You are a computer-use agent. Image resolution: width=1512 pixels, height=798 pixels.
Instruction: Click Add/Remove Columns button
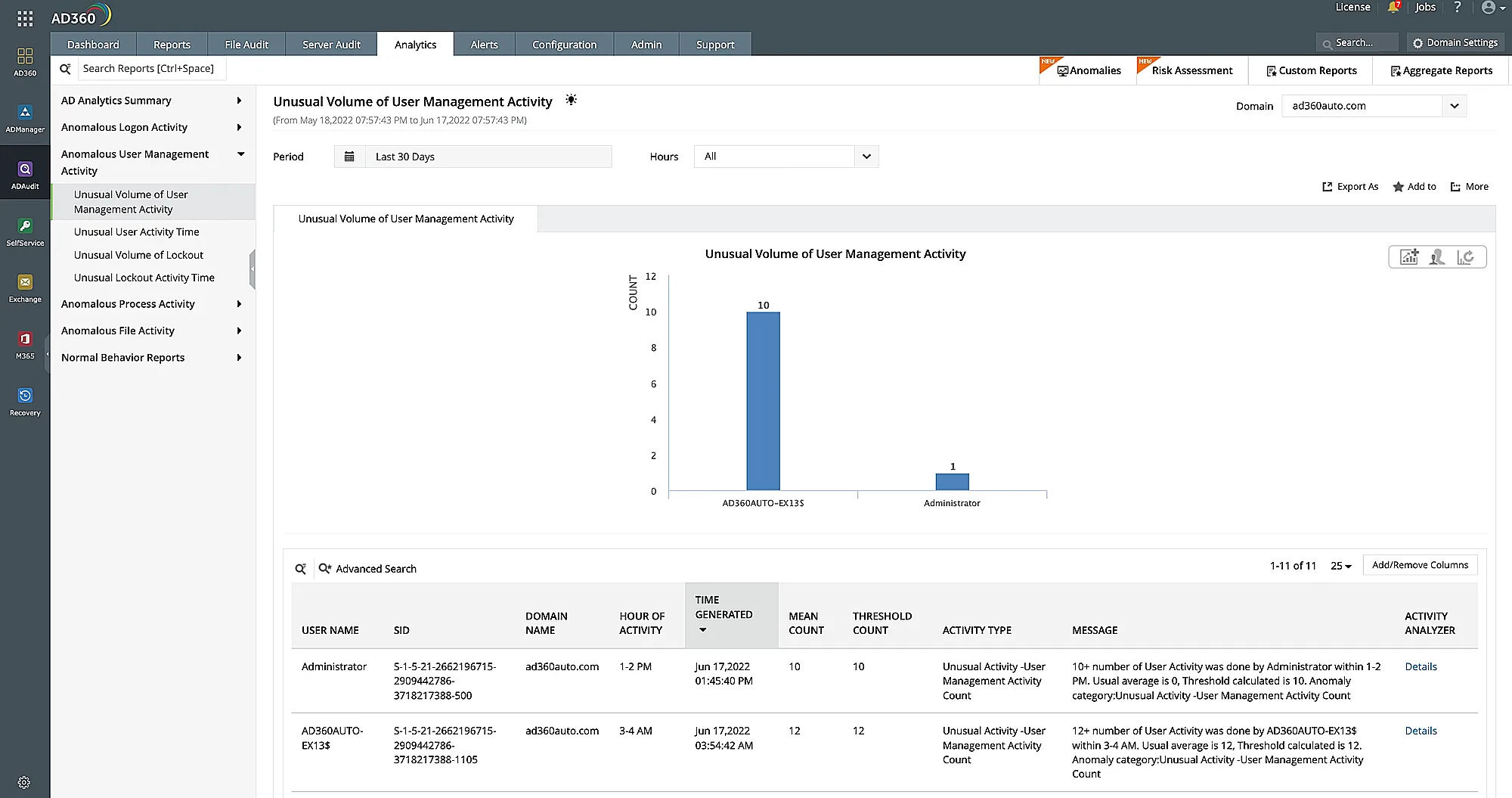[x=1420, y=565]
